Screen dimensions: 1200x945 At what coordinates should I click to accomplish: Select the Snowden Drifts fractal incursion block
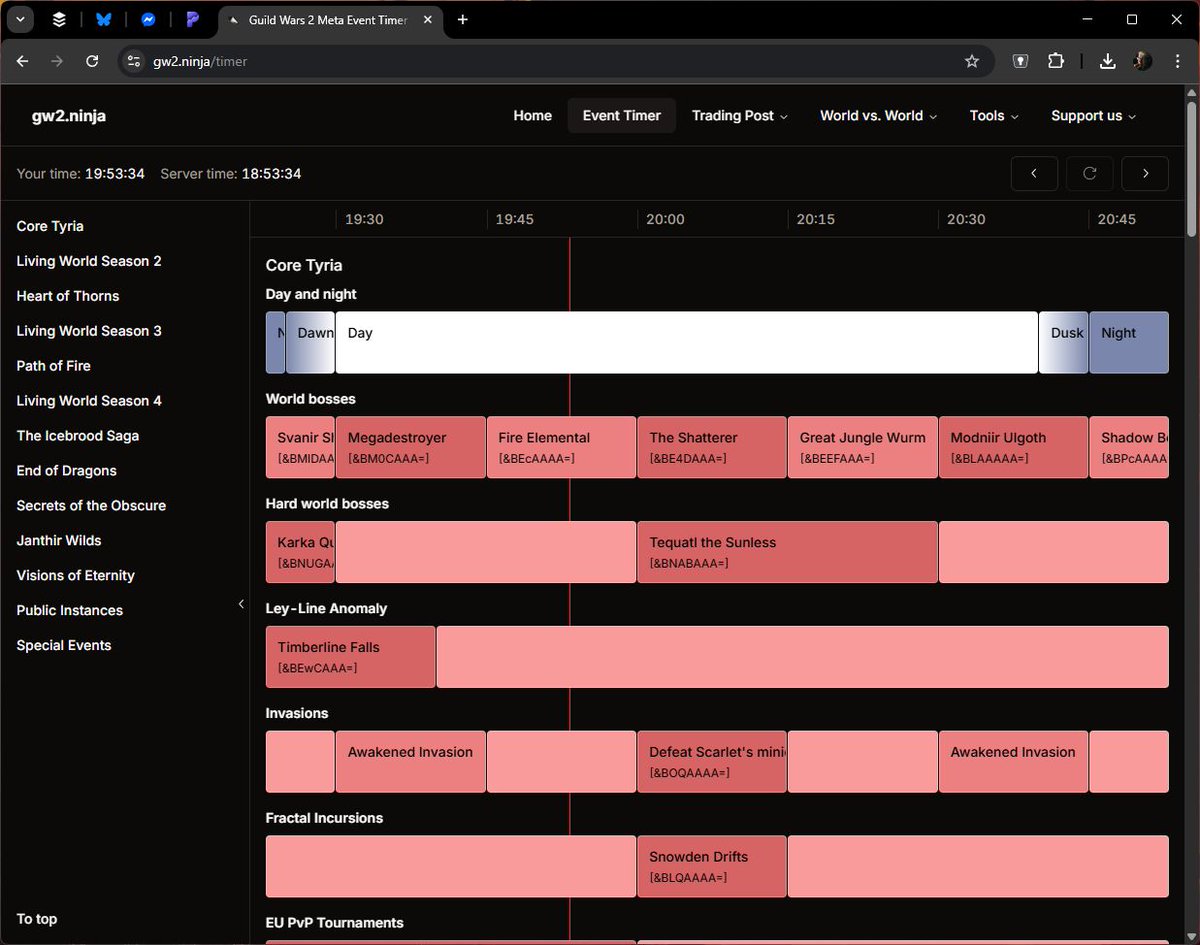tap(712, 866)
